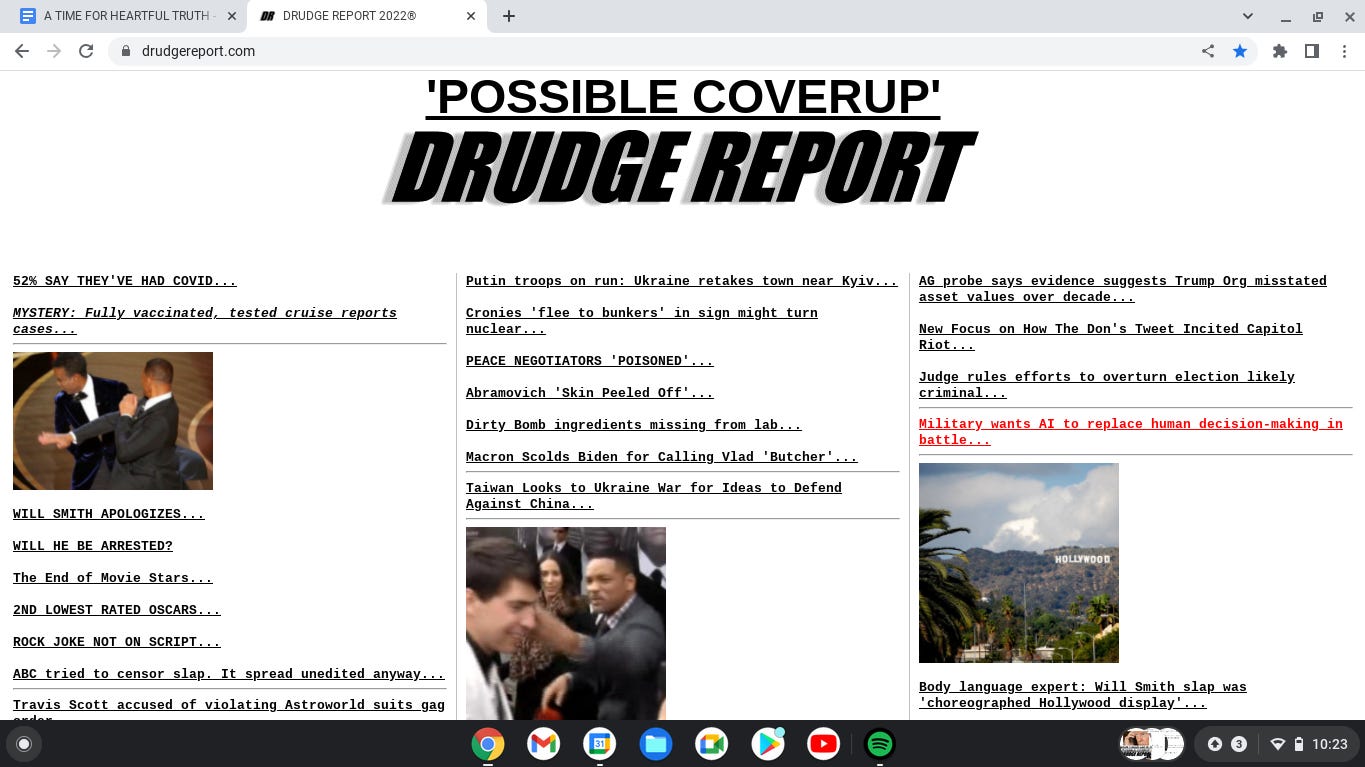Open New Focus on Don's Tweet link
The width and height of the screenshot is (1365, 767).
[x=1111, y=337]
